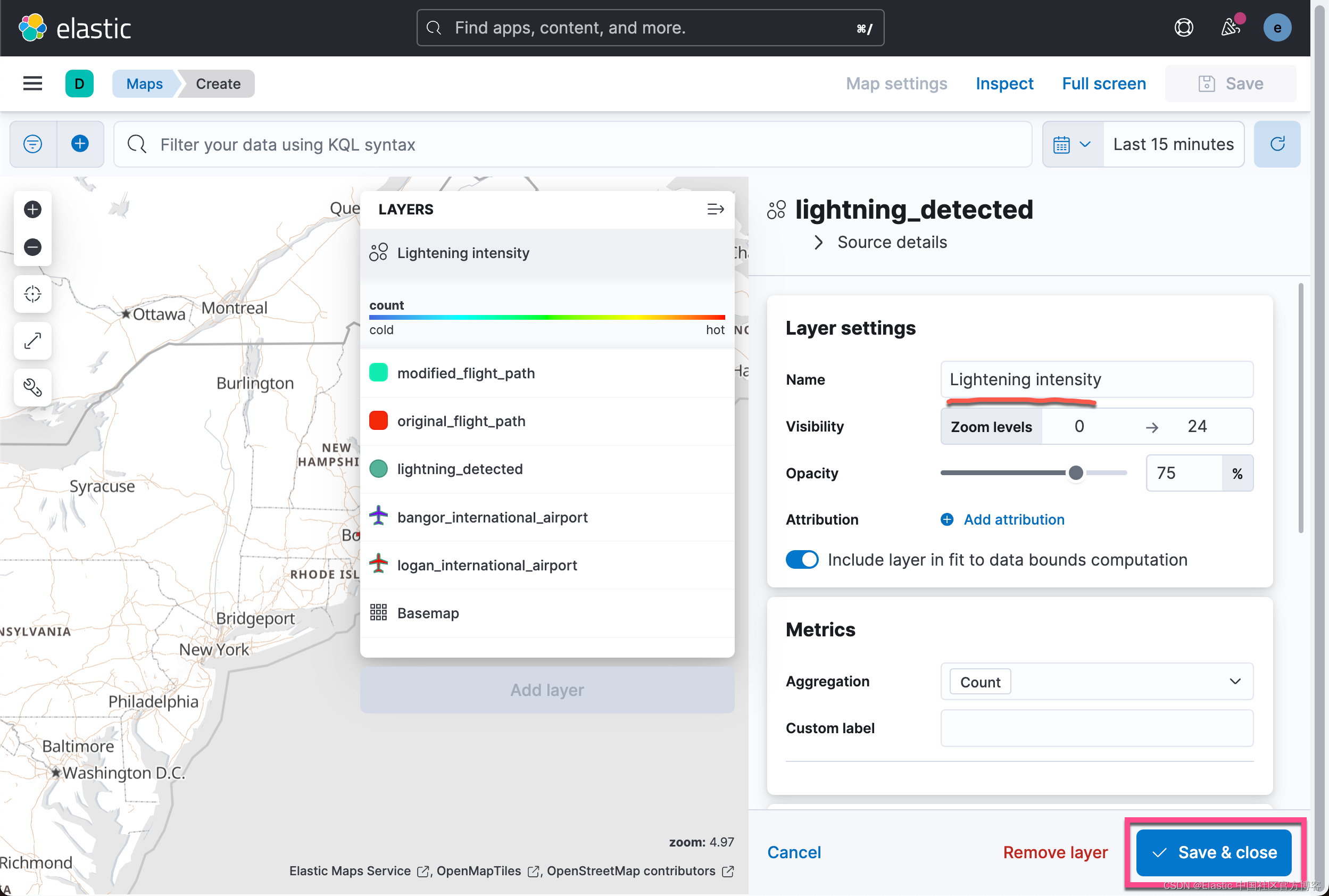
Task: Open the map tools wrench icon
Action: coord(32,387)
